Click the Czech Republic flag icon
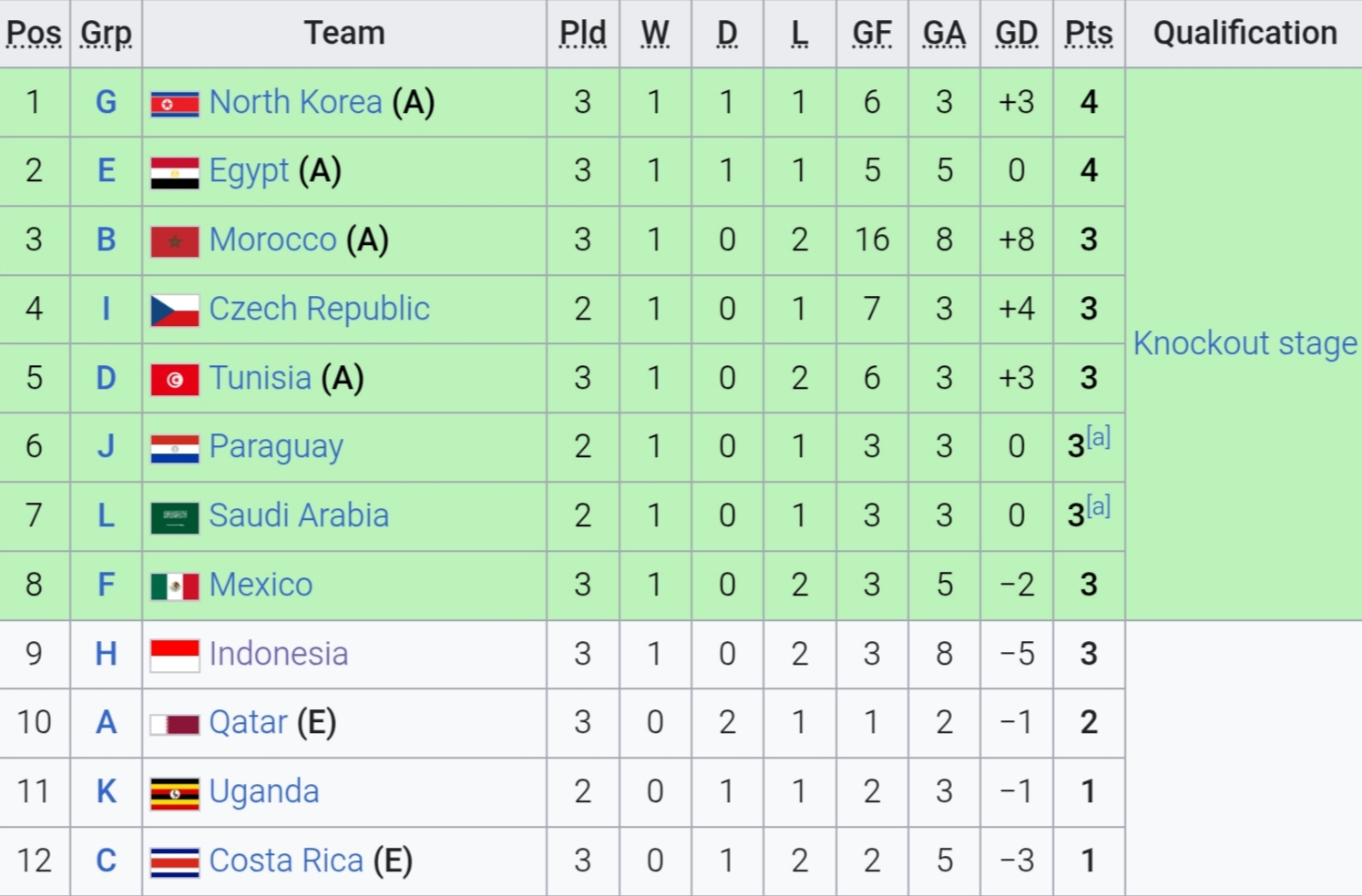The image size is (1362, 896). point(175,311)
